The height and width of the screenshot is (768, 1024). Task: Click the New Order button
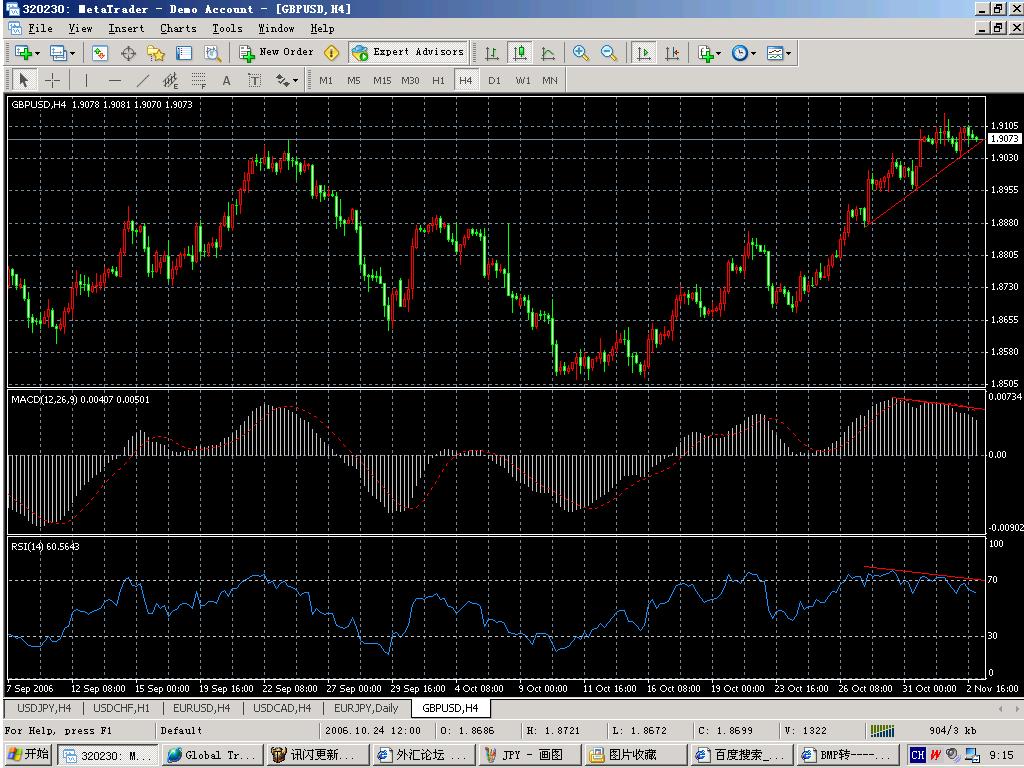(x=276, y=52)
